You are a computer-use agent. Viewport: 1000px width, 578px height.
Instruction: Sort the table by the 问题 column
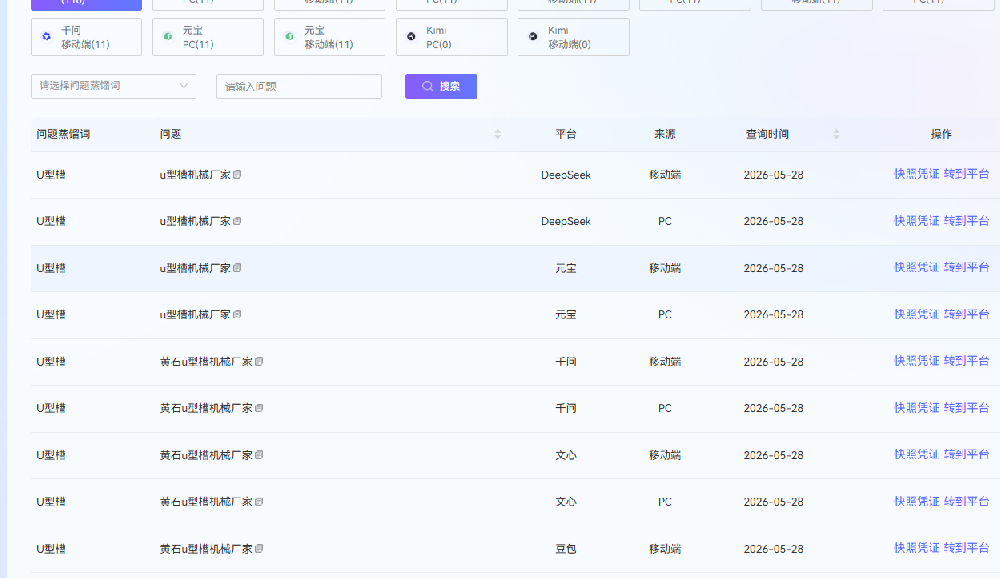(498, 134)
